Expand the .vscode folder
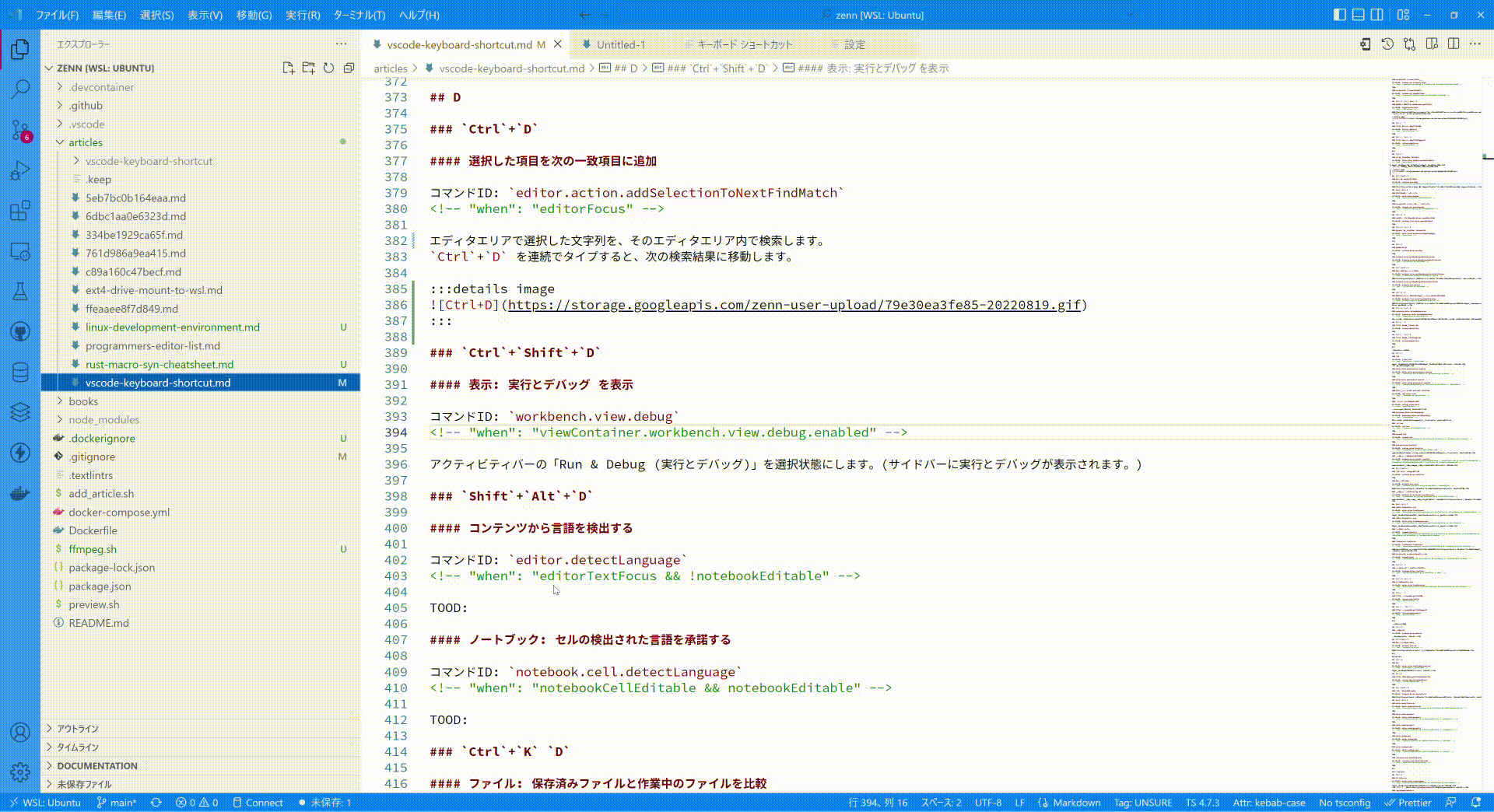Screen dimensions: 1494x812 (201, 124)
